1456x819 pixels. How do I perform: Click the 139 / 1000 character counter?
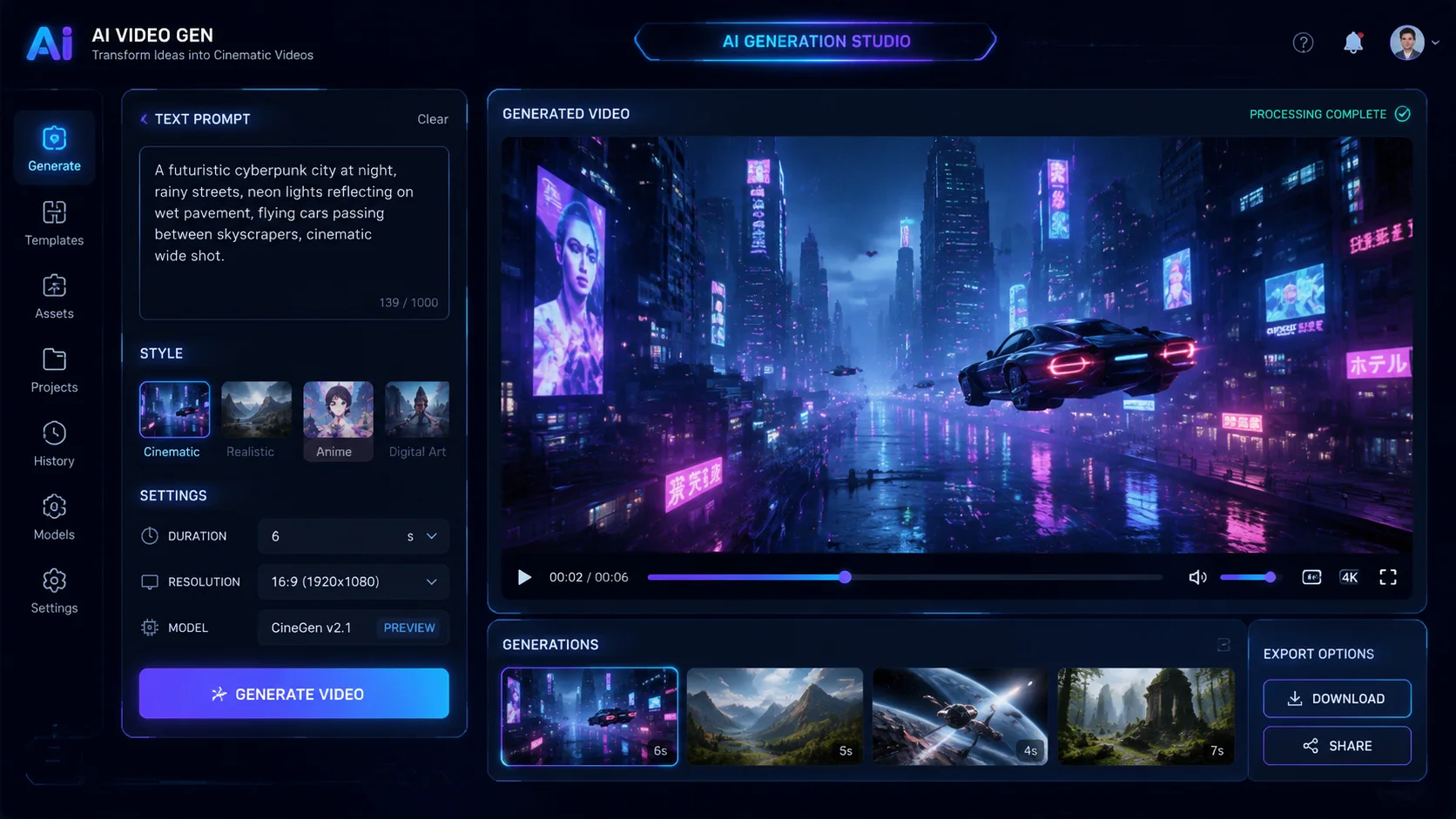click(x=408, y=303)
